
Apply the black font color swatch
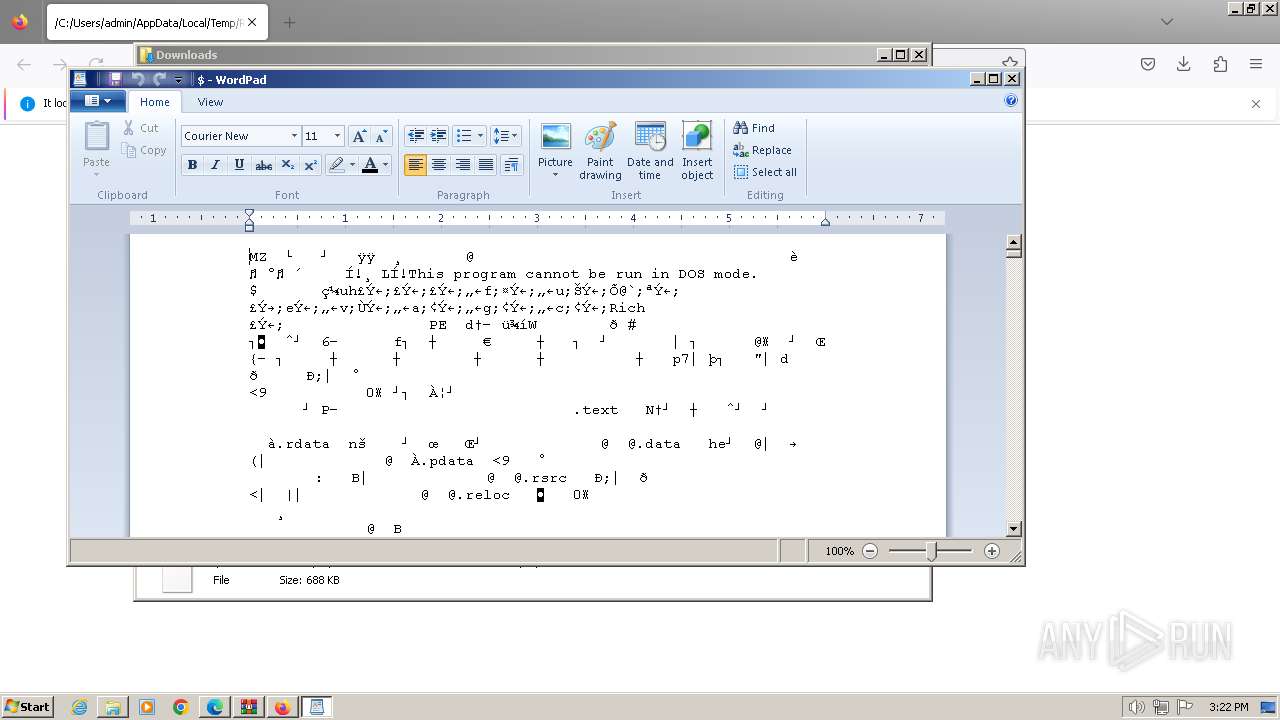[x=370, y=165]
